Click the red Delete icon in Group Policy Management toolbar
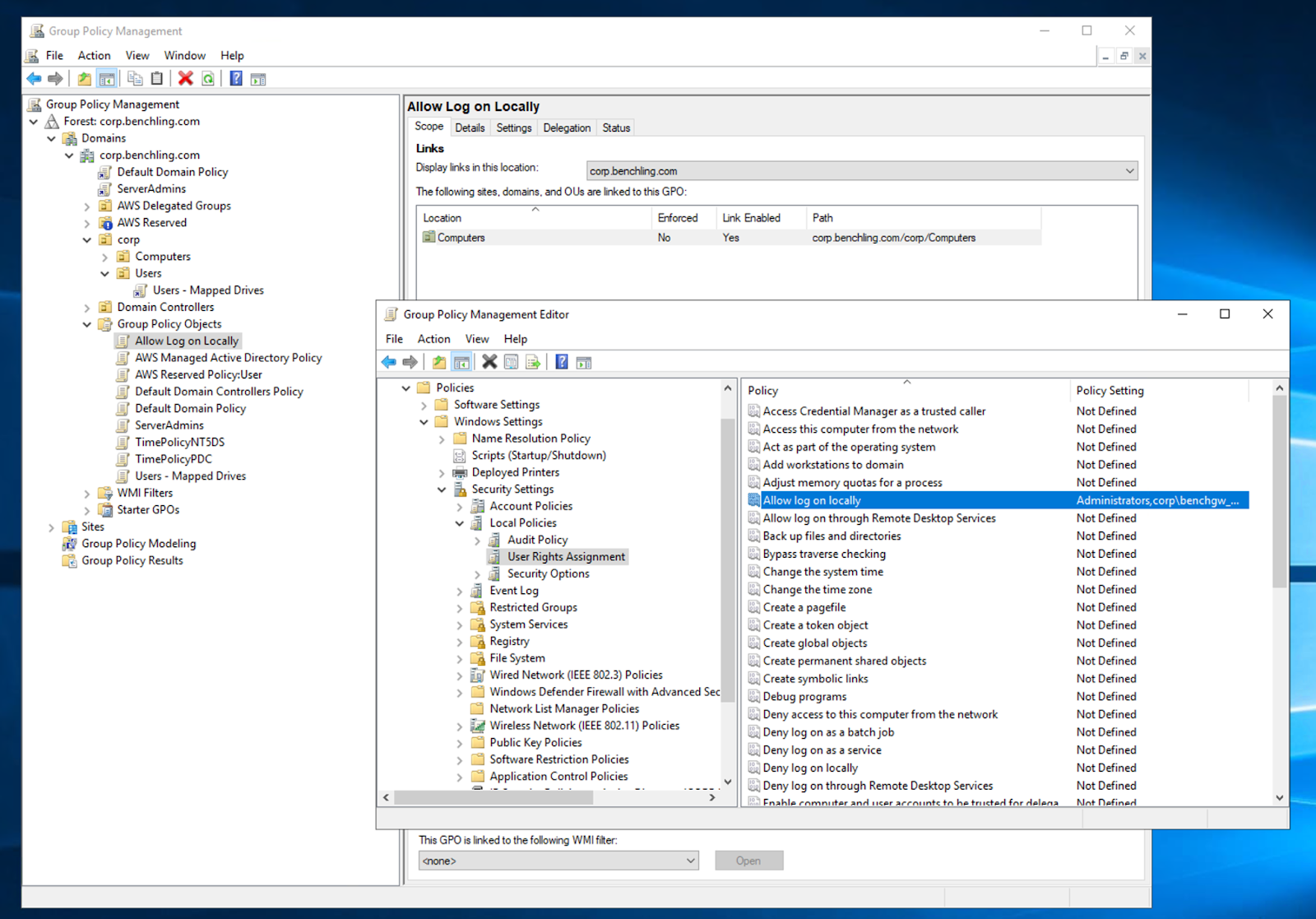The height and width of the screenshot is (919, 1316). coord(186,79)
